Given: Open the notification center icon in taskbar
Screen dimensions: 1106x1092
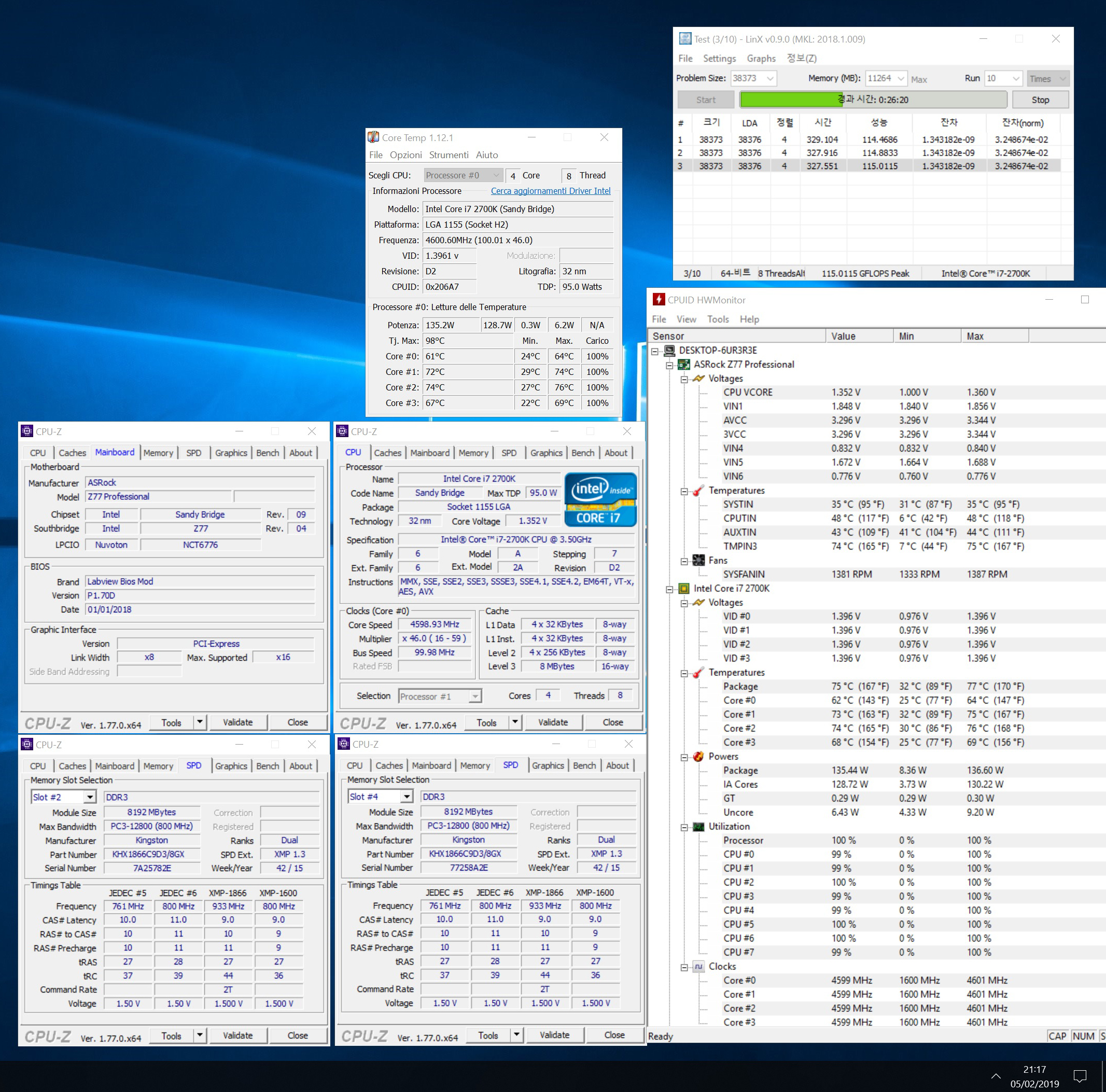Looking at the screenshot, I should pyautogui.click(x=1080, y=1076).
